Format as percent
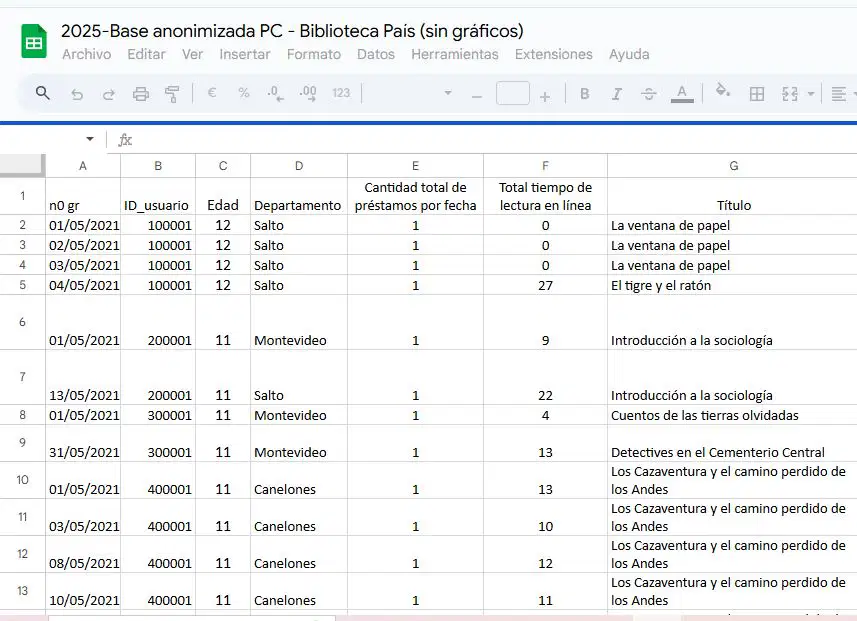The height and width of the screenshot is (621, 857). pos(244,93)
